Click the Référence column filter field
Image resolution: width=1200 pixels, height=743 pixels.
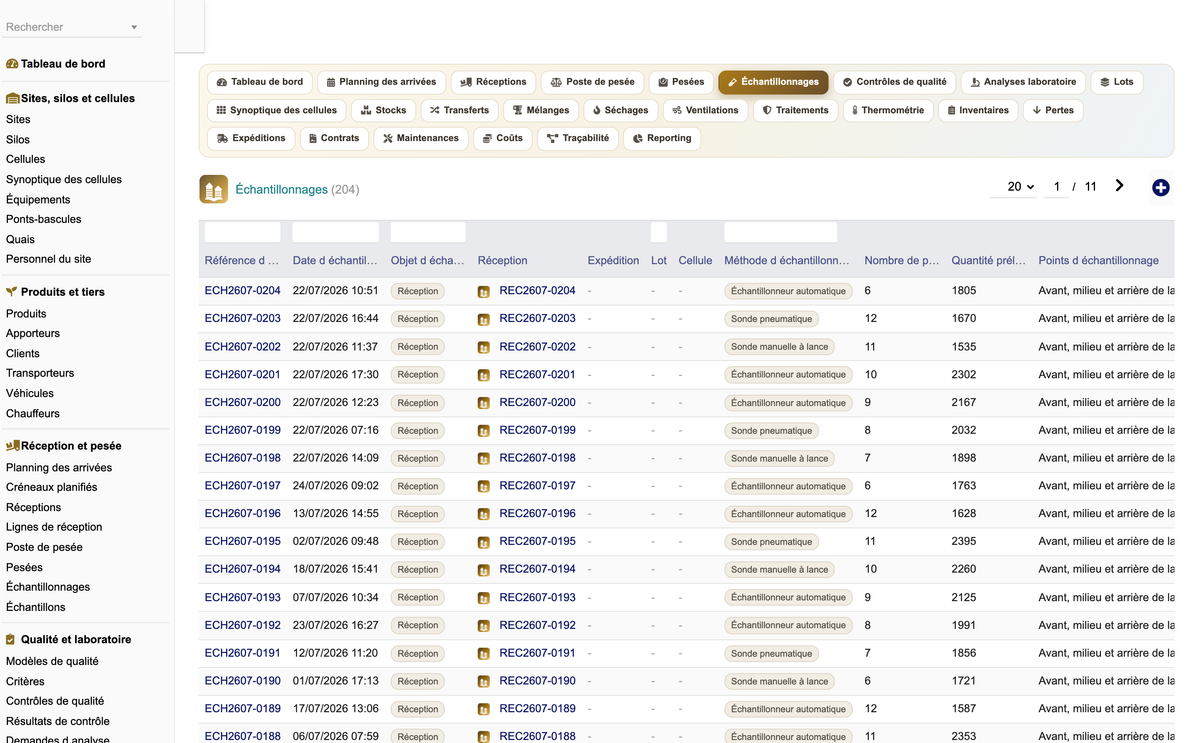click(x=243, y=232)
